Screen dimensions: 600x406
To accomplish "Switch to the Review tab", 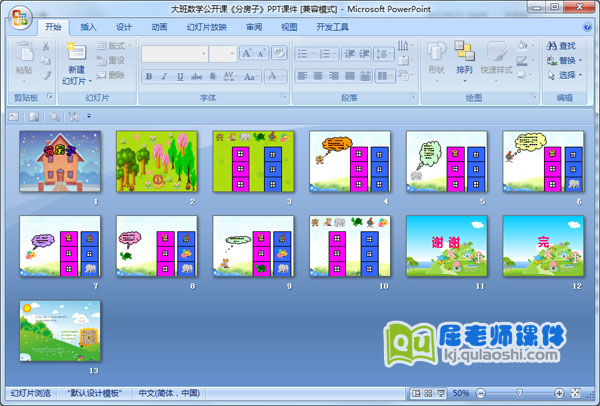I will tap(254, 27).
